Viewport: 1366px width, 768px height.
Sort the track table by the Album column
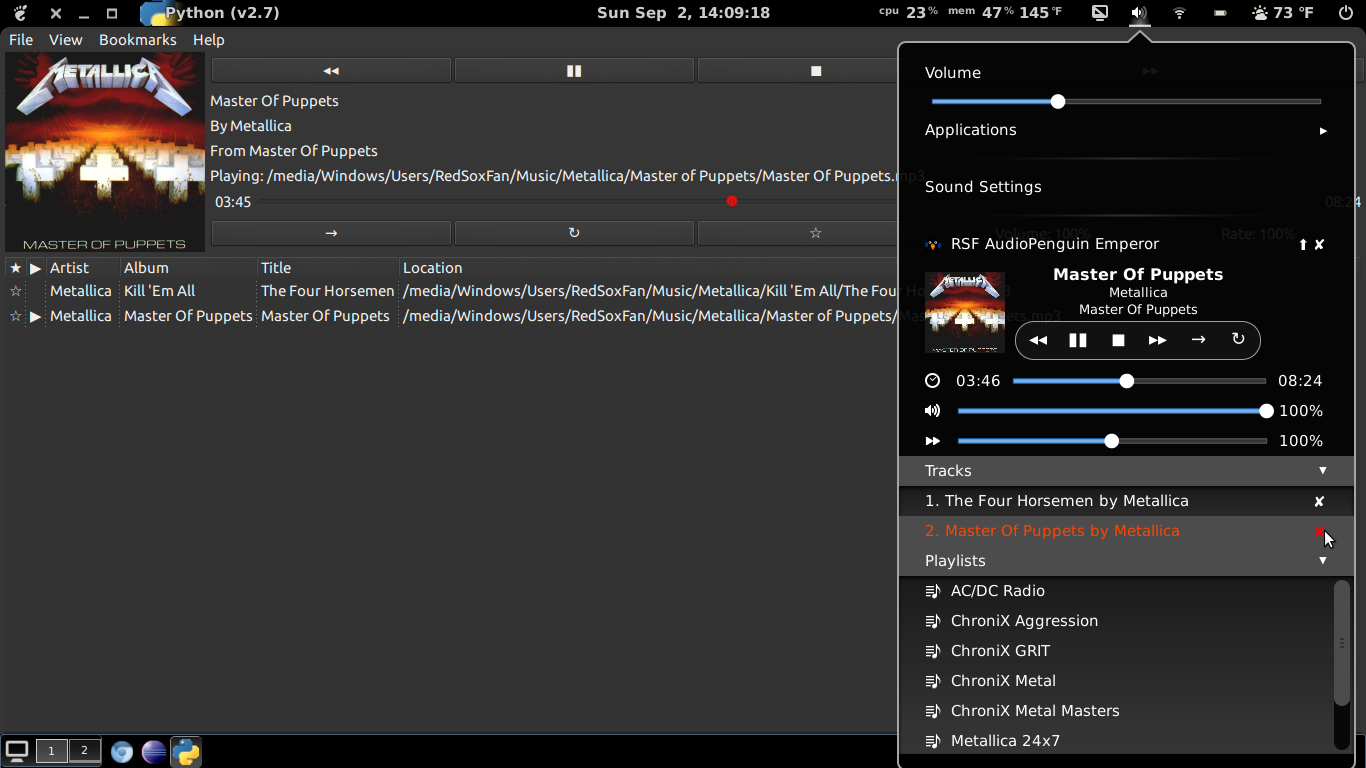pos(189,268)
